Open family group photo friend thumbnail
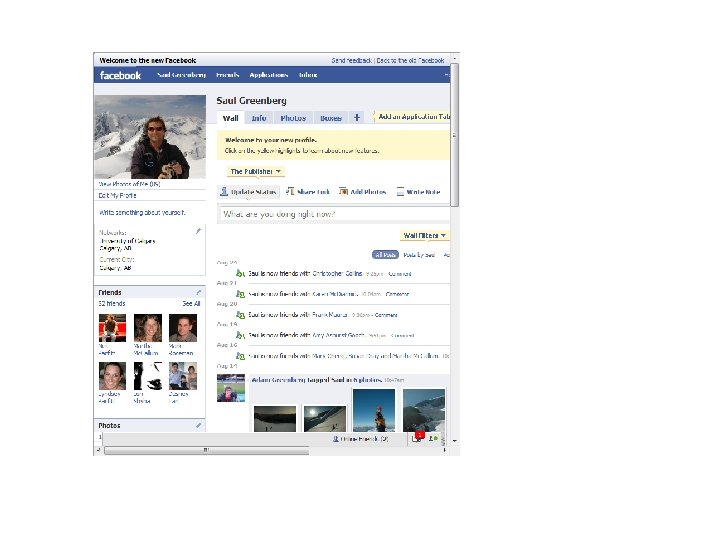The height and width of the screenshot is (540, 720). 183,376
